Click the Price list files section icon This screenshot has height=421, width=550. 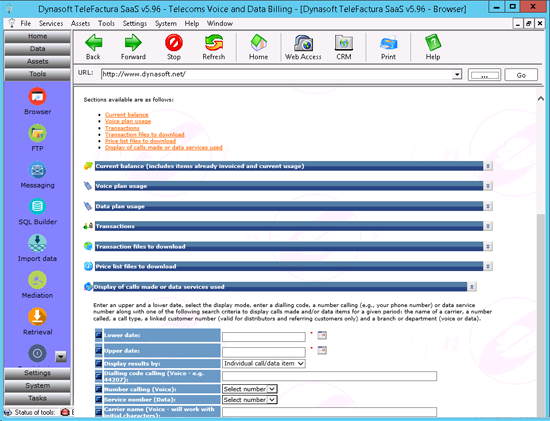pos(88,266)
